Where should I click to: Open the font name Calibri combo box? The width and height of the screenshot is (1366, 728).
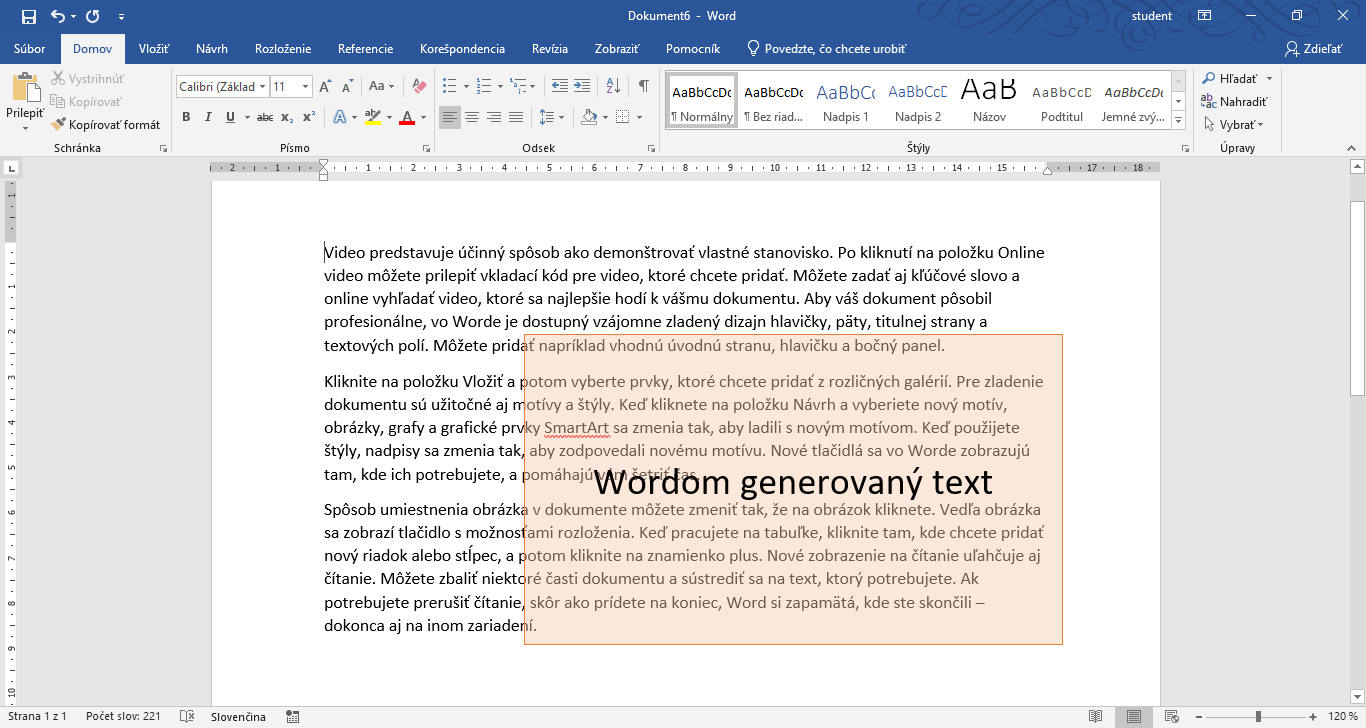coord(222,87)
